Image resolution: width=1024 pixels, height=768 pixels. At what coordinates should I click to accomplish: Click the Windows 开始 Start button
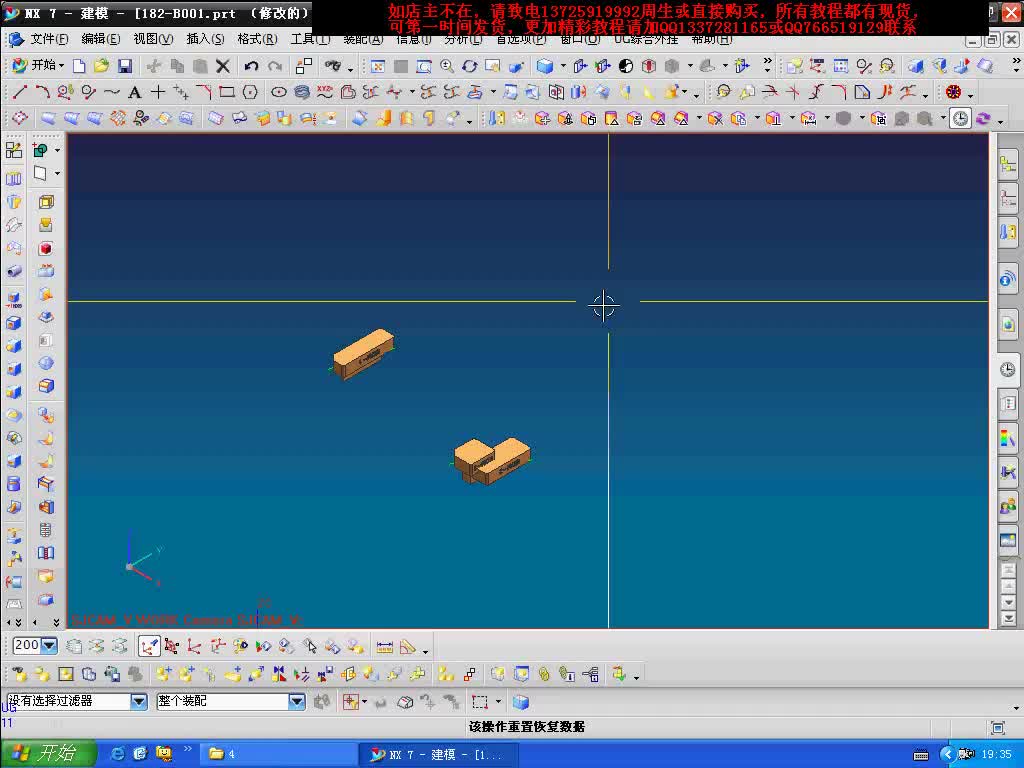(48, 754)
